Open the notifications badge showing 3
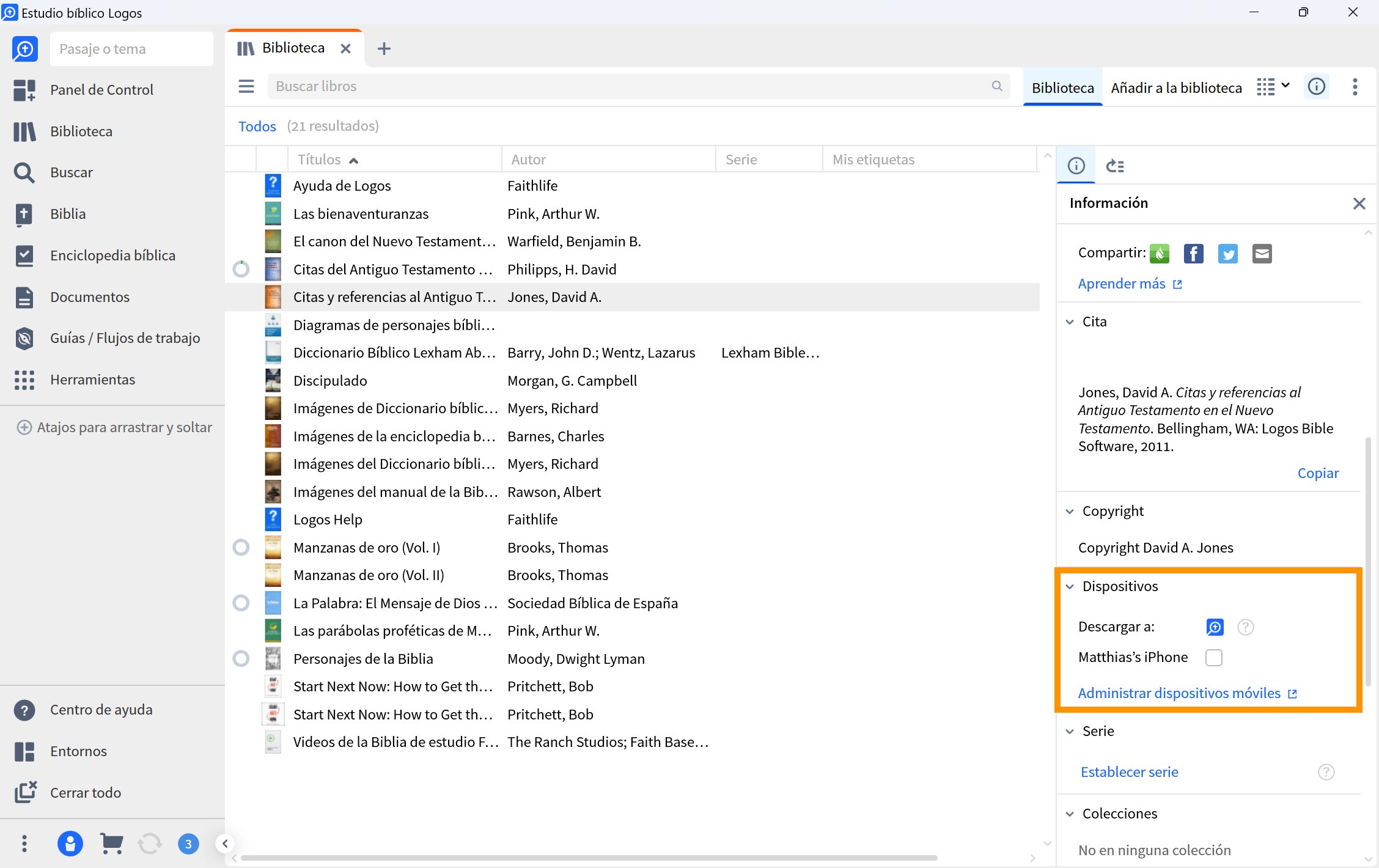The image size is (1379, 868). pos(188,844)
